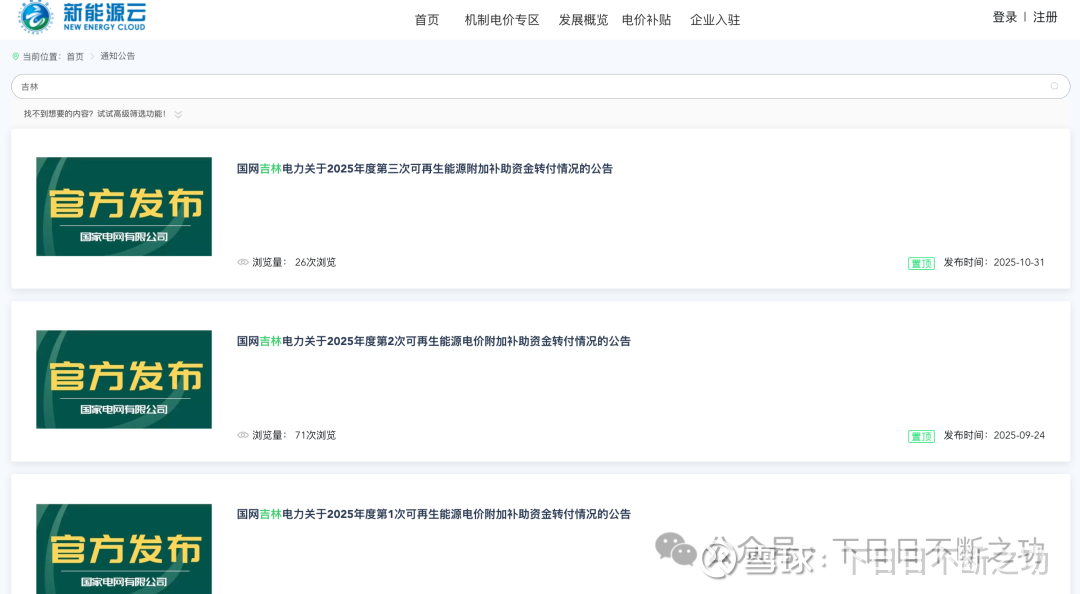Screen dimensions: 1080x594
Task: Click the eye icon showing 71次浏览
Action: [242, 435]
